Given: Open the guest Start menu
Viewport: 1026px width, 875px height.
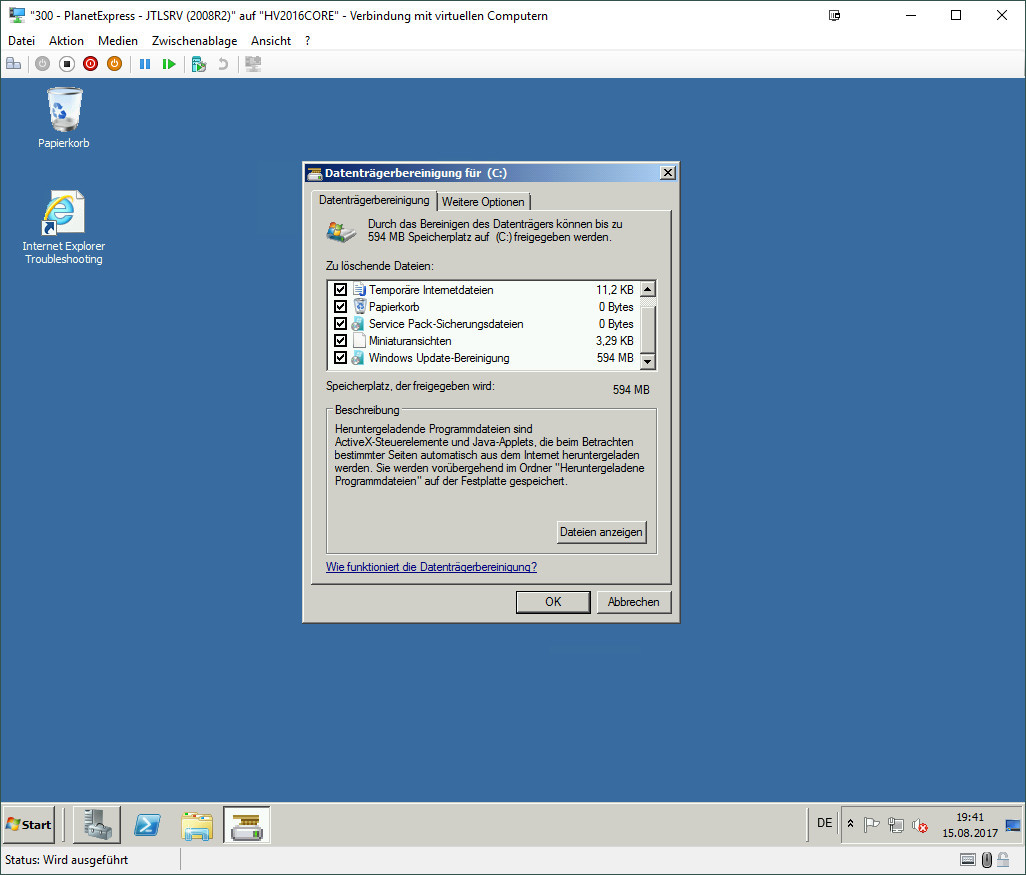Looking at the screenshot, I should (x=29, y=825).
